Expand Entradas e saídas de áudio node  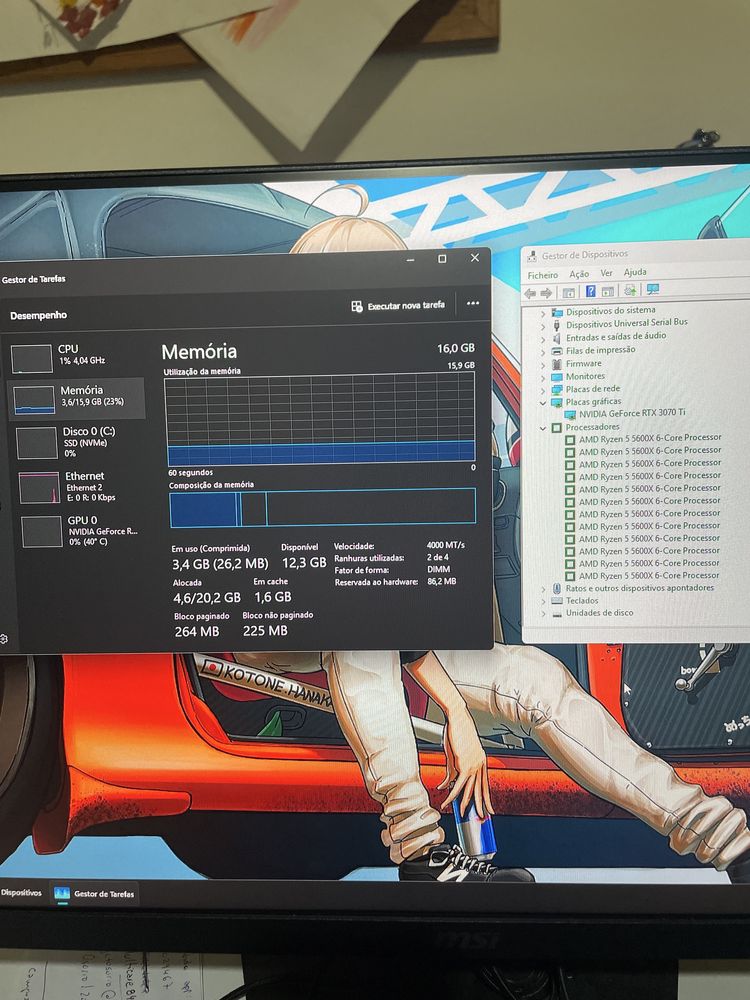(543, 339)
